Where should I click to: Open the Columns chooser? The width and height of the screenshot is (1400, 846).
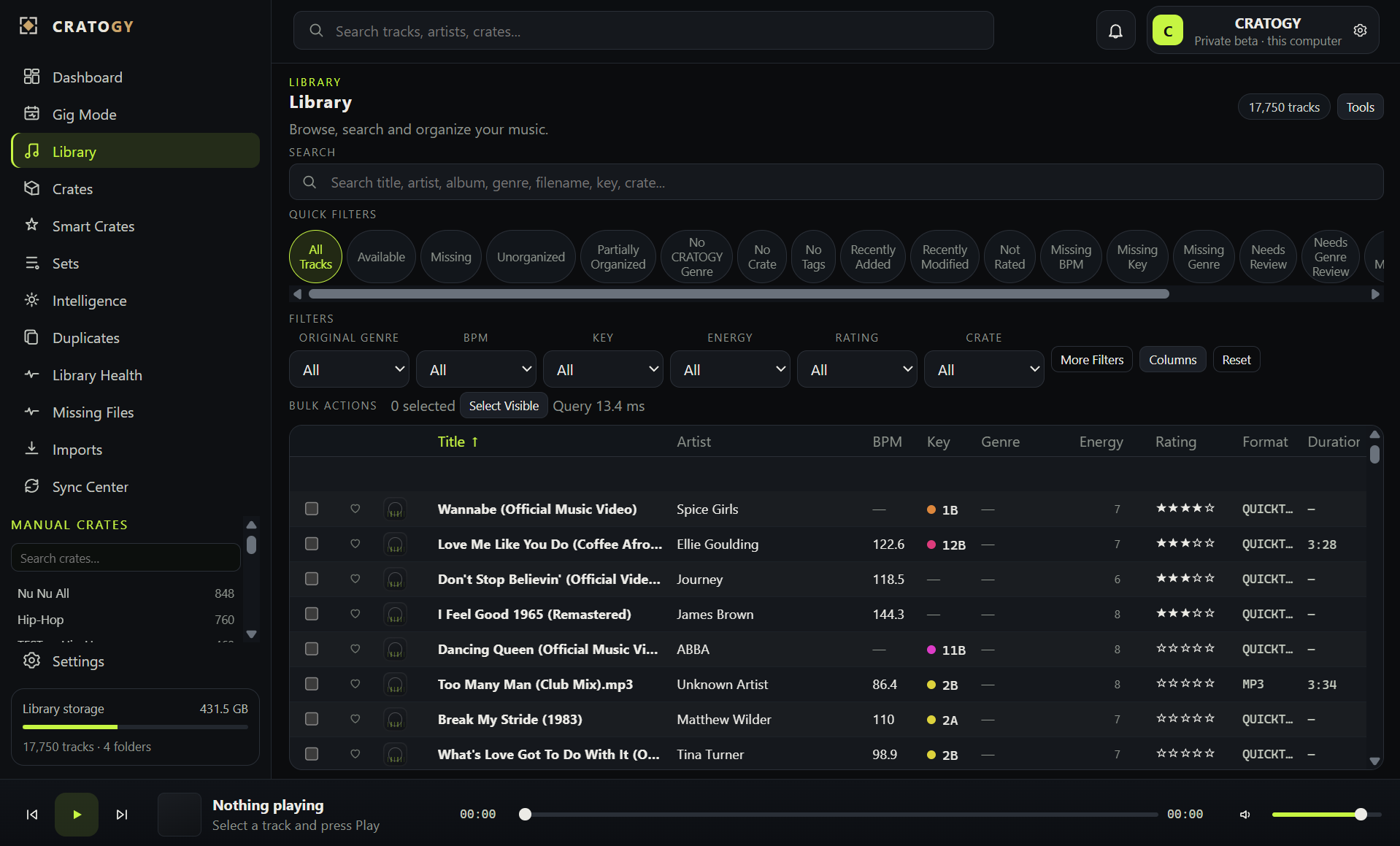pos(1172,359)
